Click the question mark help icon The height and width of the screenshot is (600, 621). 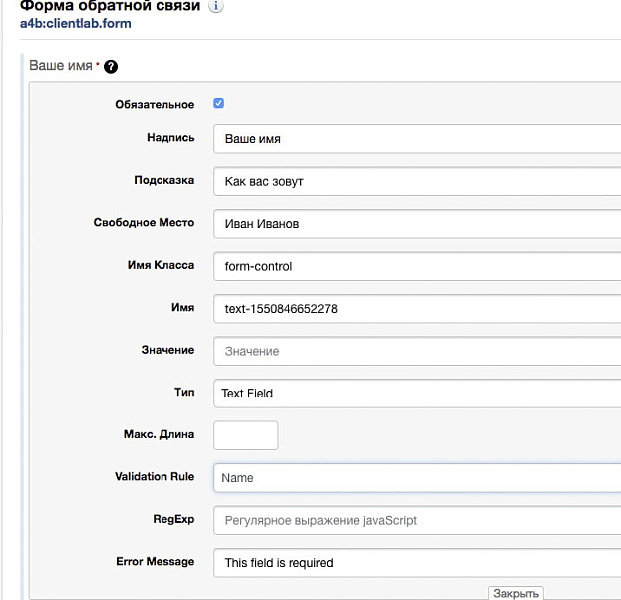(111, 67)
